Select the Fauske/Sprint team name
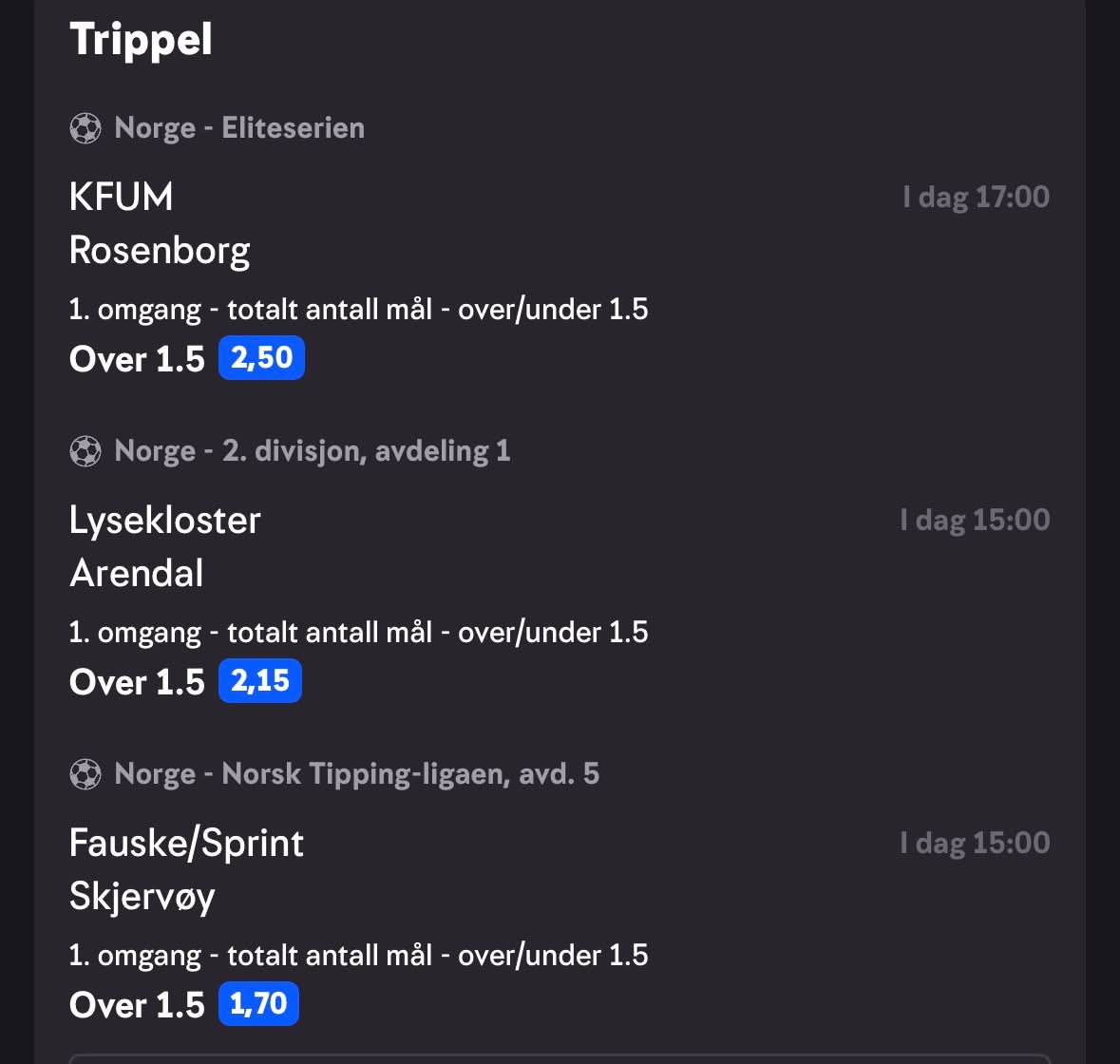Screen dimensions: 1120x1064 (x=186, y=844)
